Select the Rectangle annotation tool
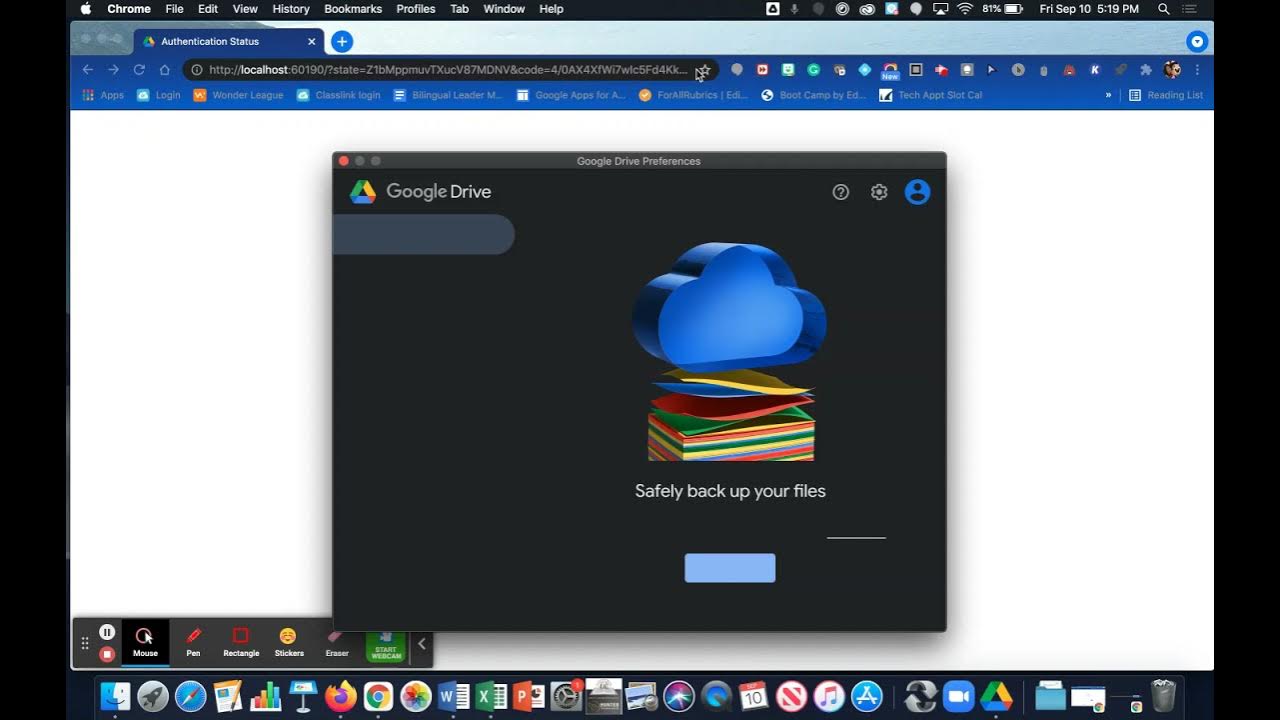Image resolution: width=1280 pixels, height=720 pixels. click(241, 642)
